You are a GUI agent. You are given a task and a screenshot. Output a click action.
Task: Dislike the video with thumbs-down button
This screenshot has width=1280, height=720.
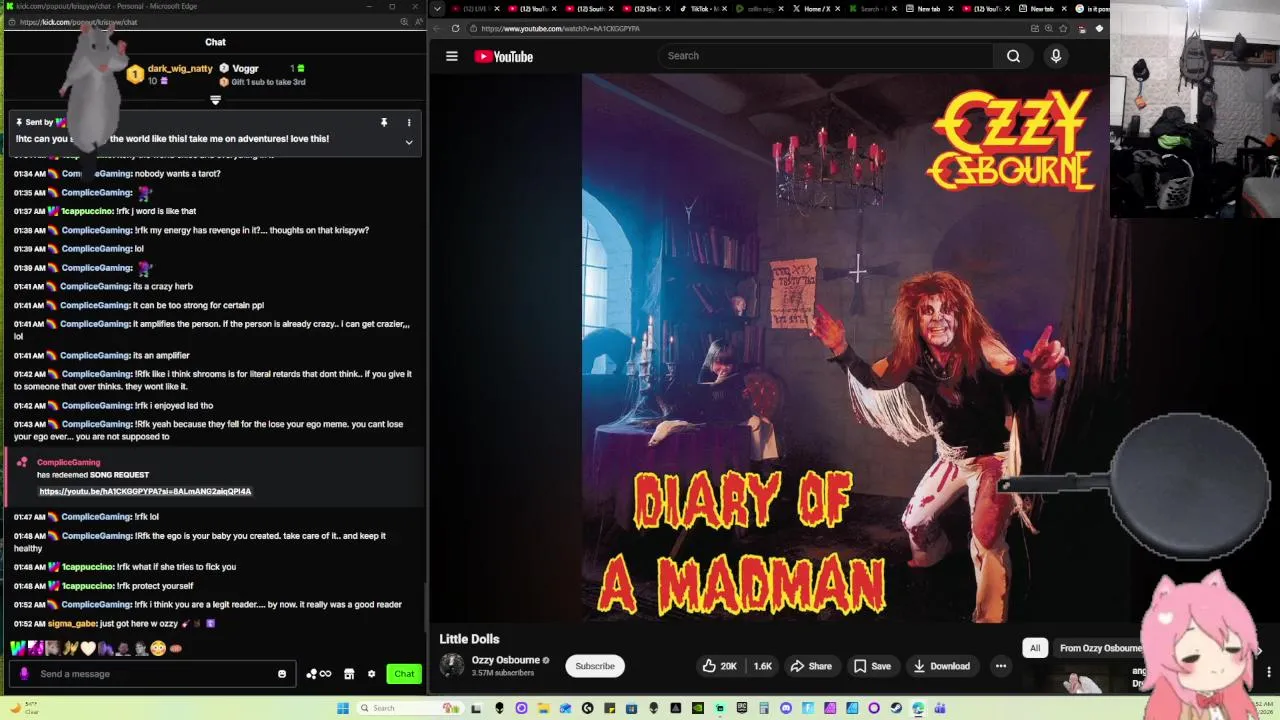tap(762, 666)
